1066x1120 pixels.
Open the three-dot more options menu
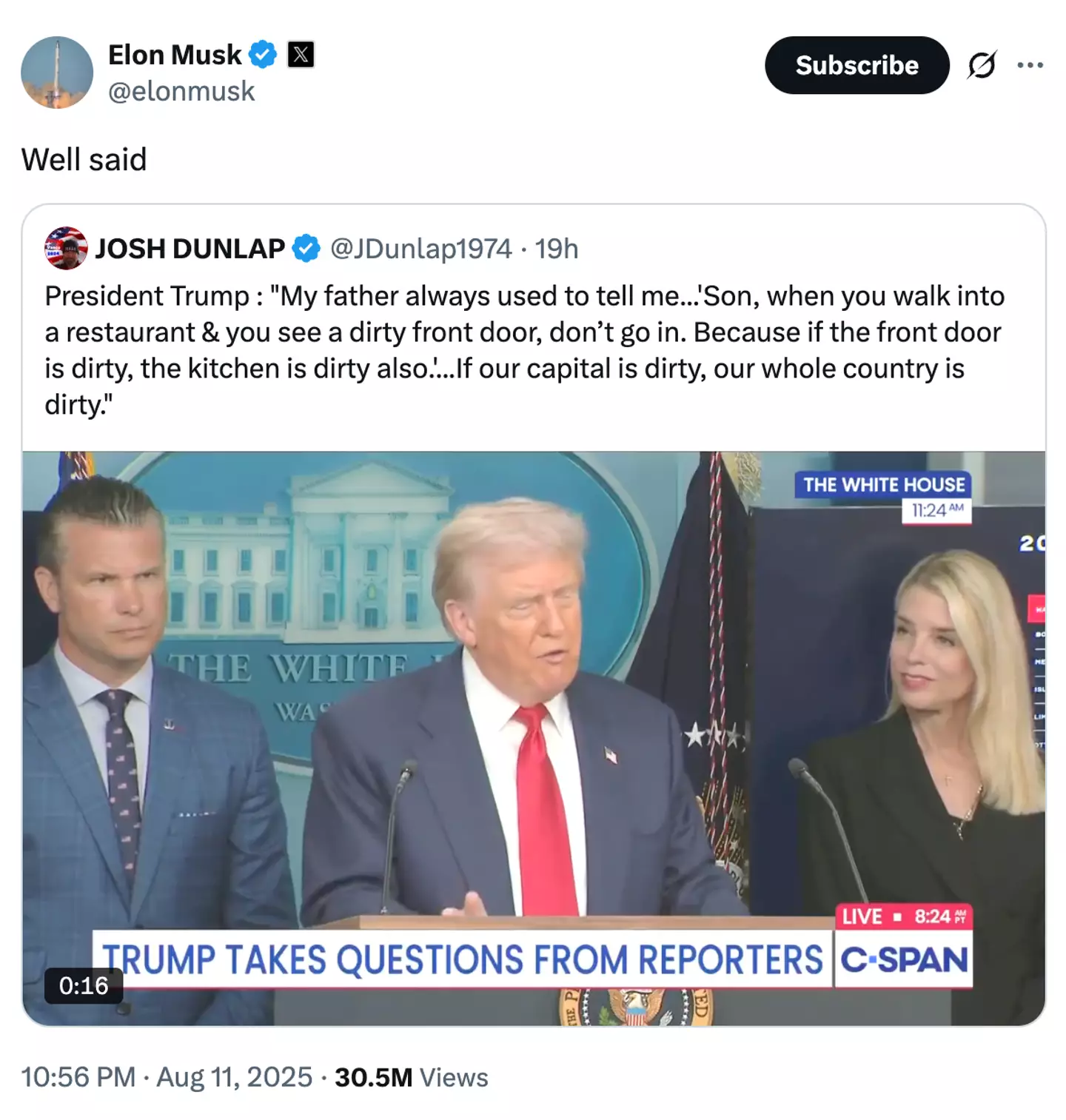click(1030, 65)
